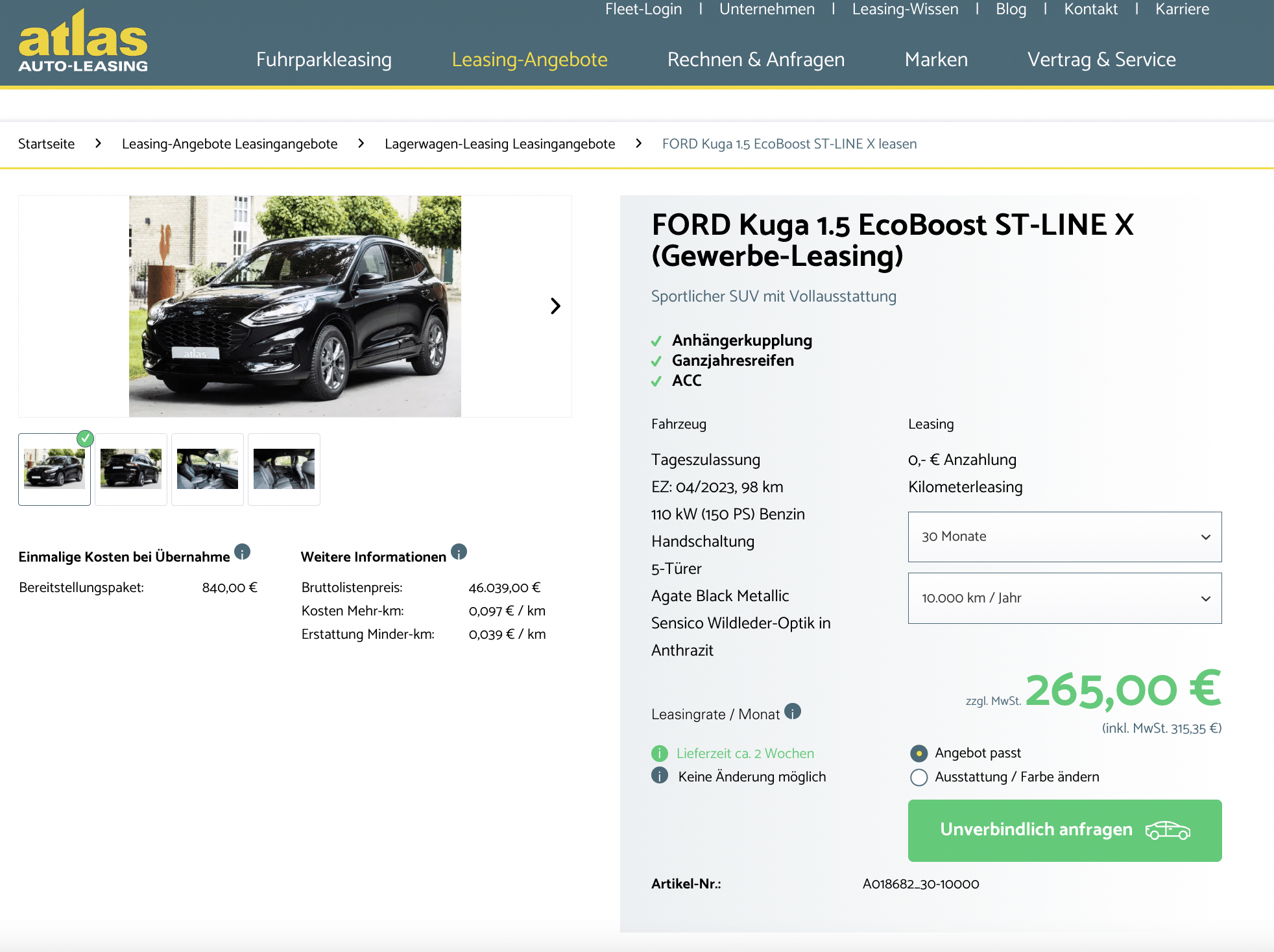Click Erstattung Minder-km value 0,039 € / km
The image size is (1274, 952).
click(x=507, y=635)
